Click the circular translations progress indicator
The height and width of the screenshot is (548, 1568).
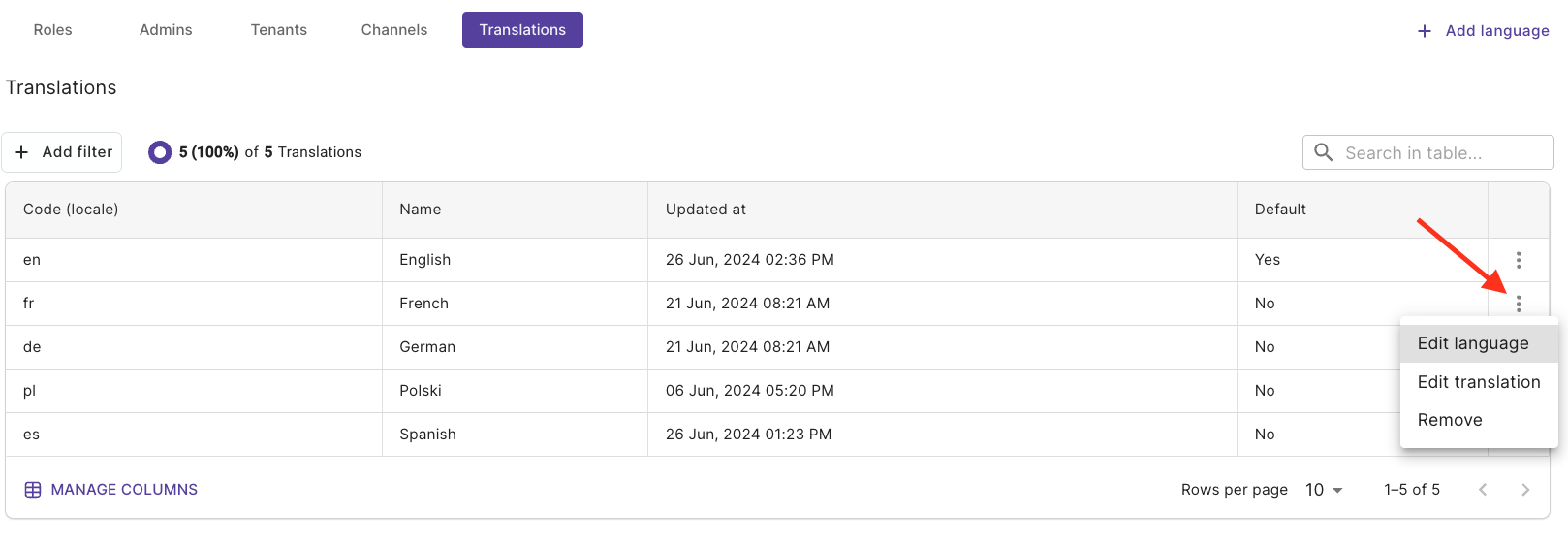pyautogui.click(x=160, y=152)
